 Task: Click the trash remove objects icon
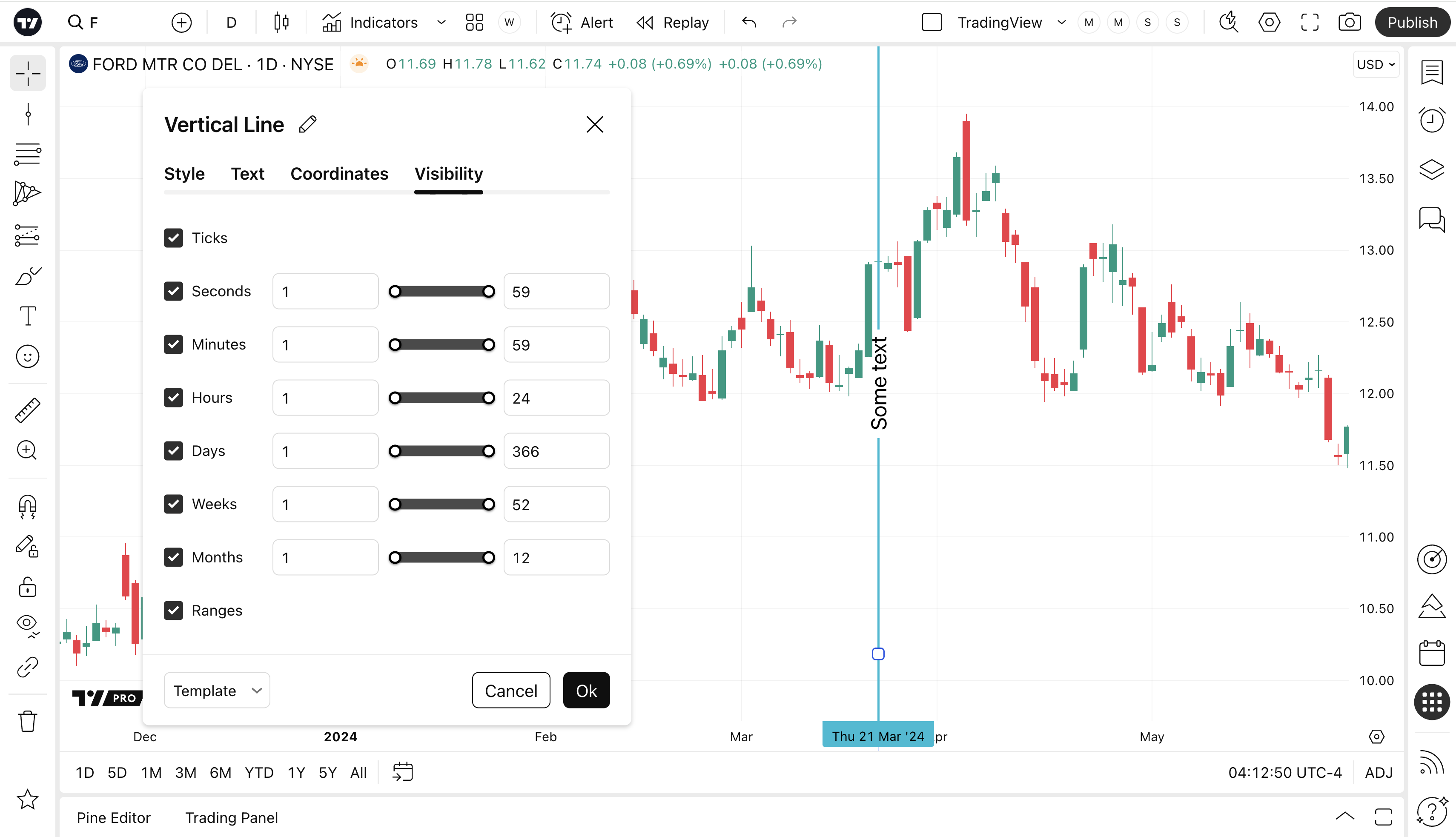(27, 721)
